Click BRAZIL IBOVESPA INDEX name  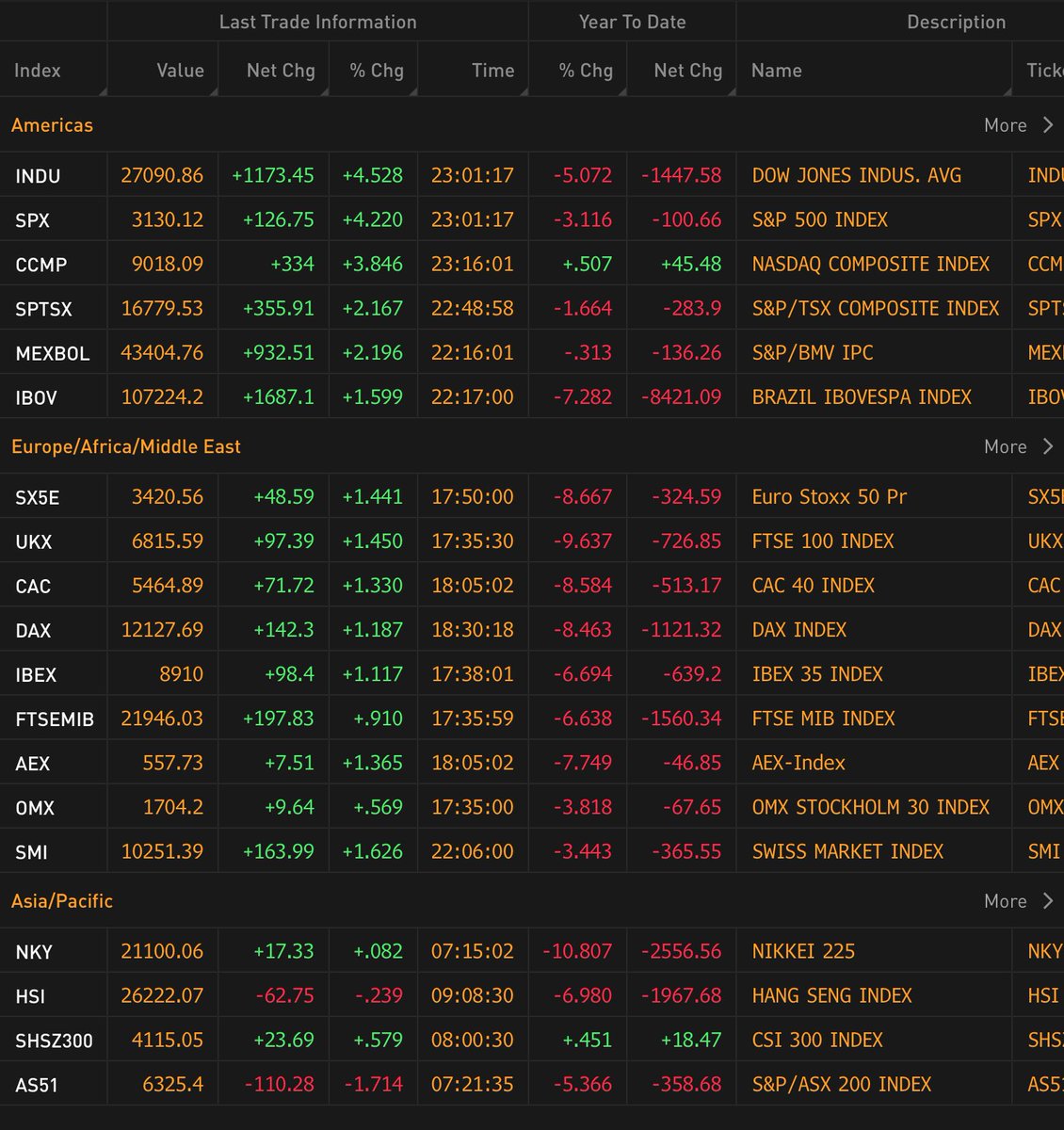[x=862, y=396]
